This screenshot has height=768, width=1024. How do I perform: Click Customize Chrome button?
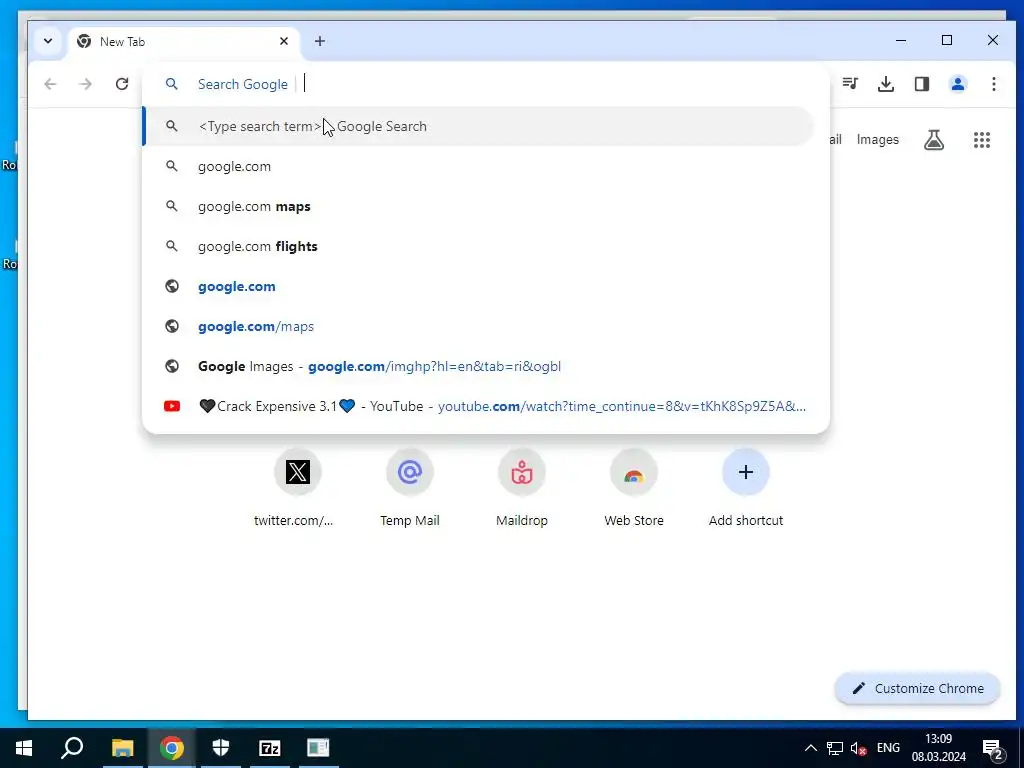[x=918, y=688]
